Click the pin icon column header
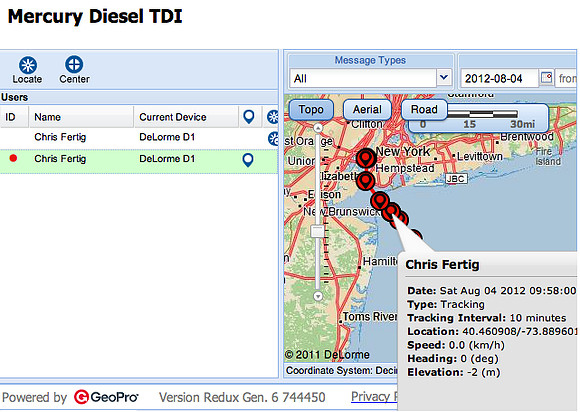Viewport: 580px width, 412px height. click(x=249, y=117)
